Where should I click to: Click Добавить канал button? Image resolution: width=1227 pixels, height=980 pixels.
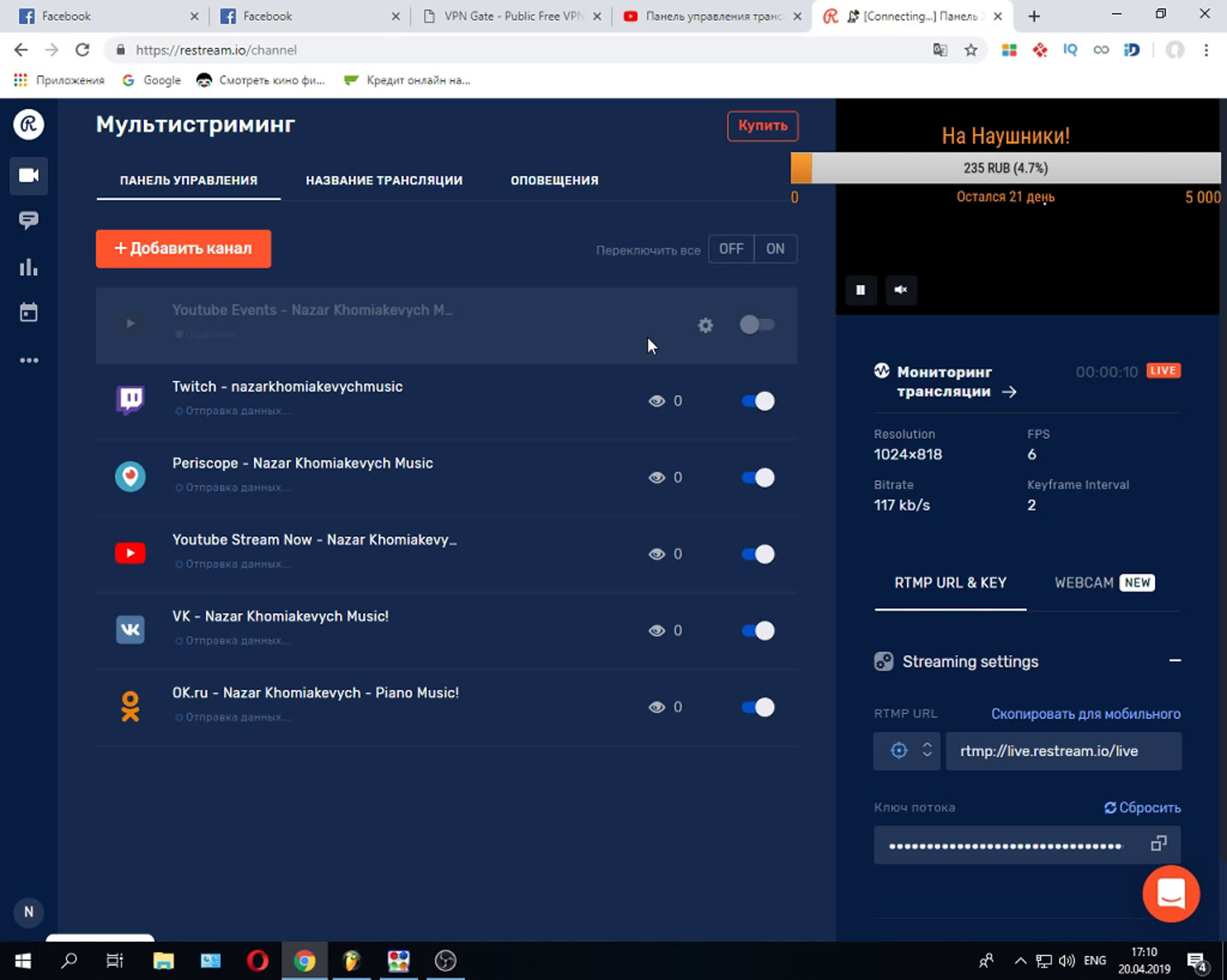click(x=183, y=249)
